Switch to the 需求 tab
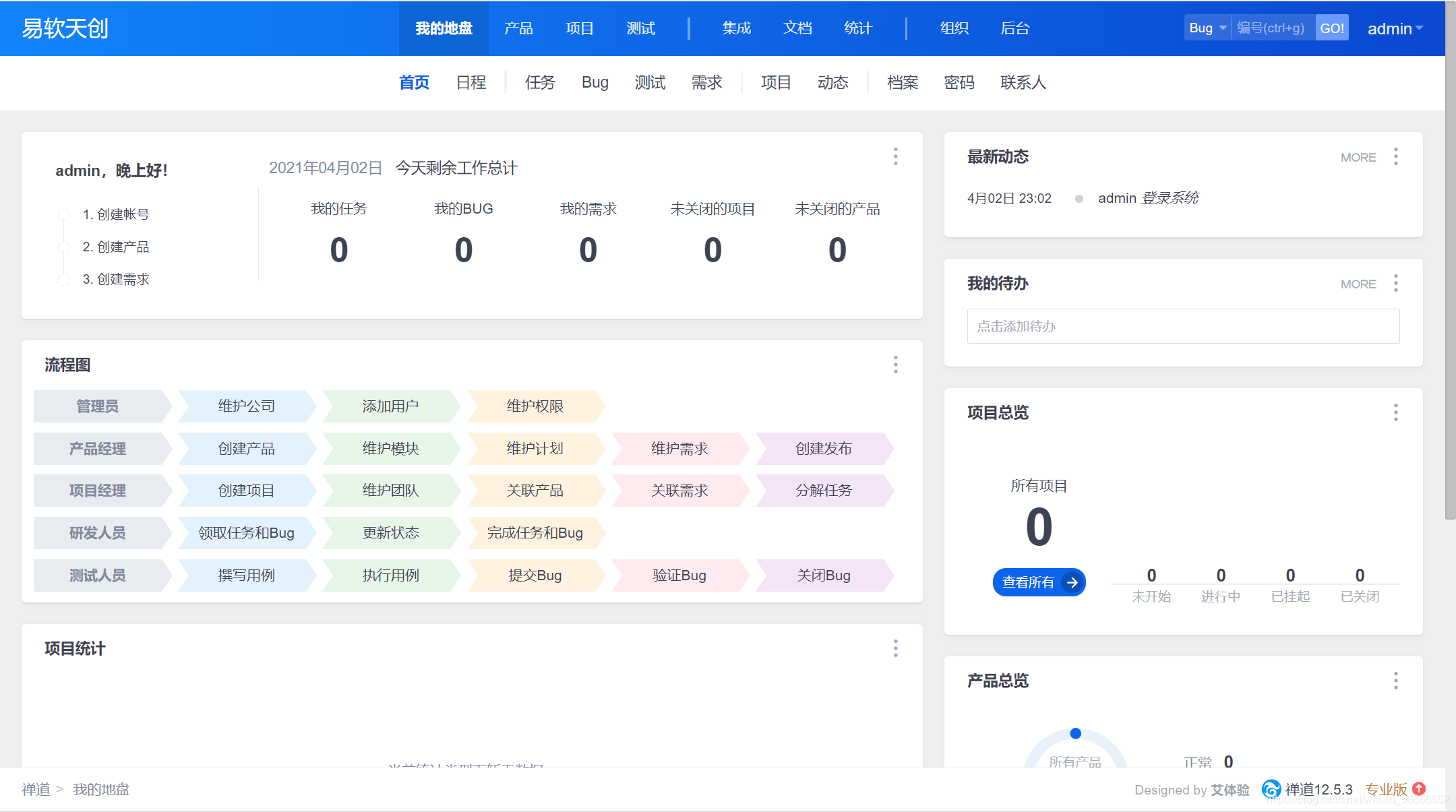This screenshot has width=1456, height=812. click(x=706, y=82)
